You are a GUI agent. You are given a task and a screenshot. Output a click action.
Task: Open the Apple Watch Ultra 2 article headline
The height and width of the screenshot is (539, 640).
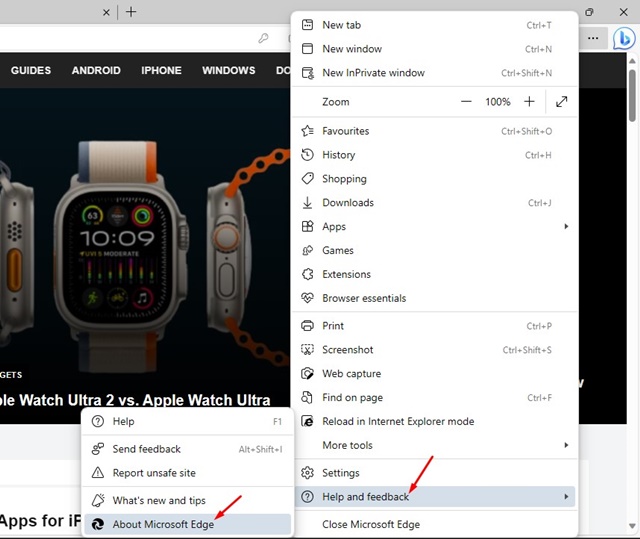pyautogui.click(x=135, y=400)
